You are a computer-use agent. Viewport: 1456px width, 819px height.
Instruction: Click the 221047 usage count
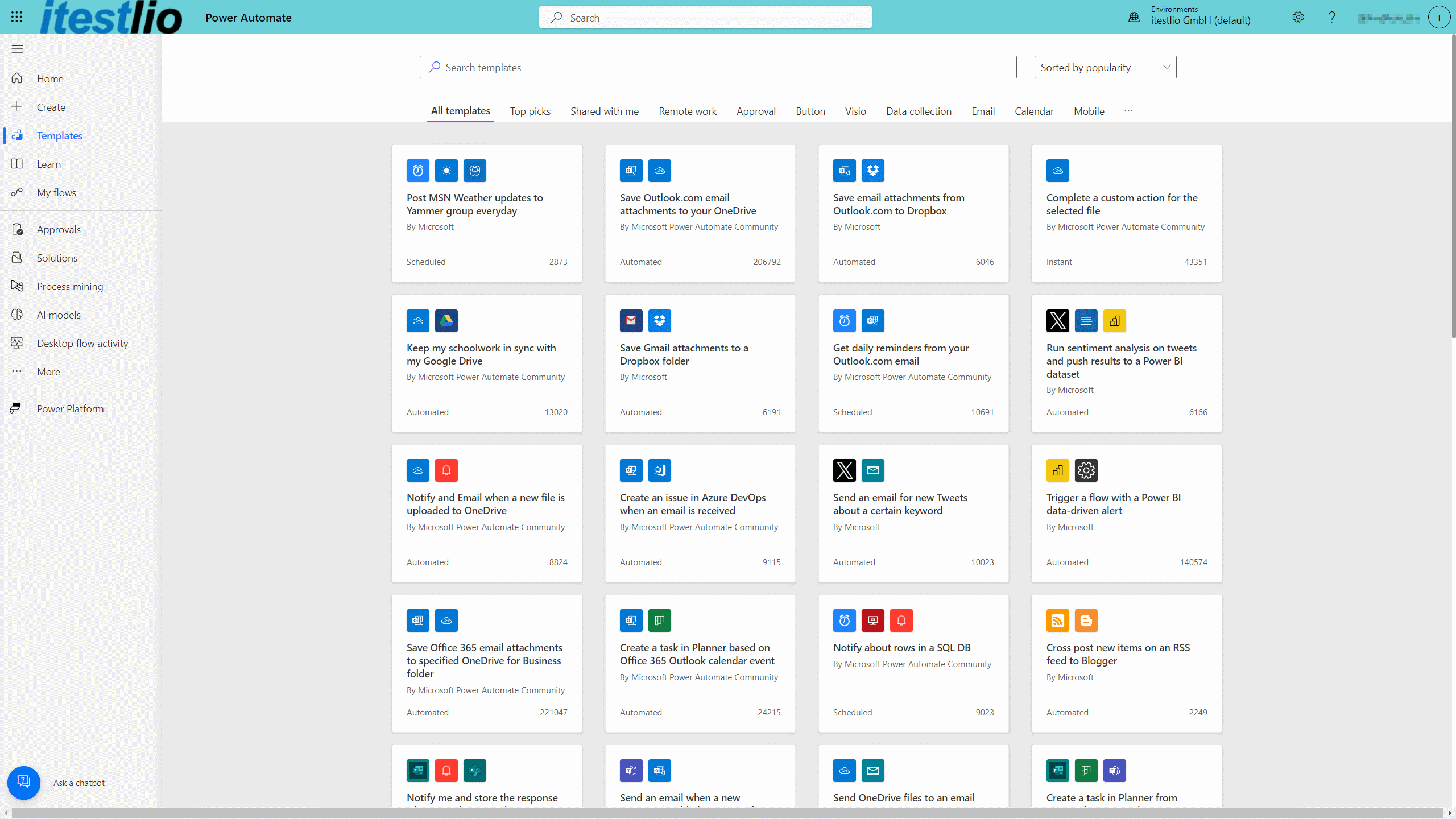pyautogui.click(x=553, y=712)
